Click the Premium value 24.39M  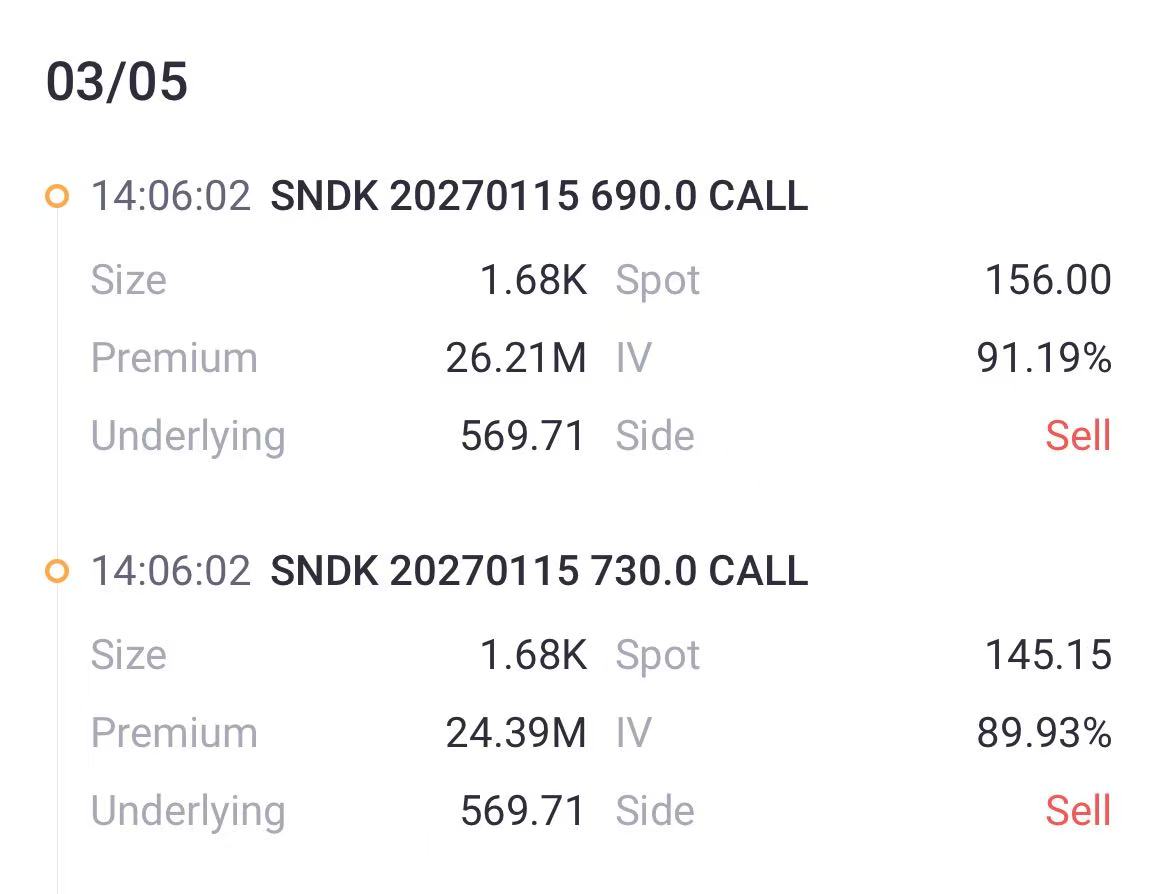click(x=516, y=733)
